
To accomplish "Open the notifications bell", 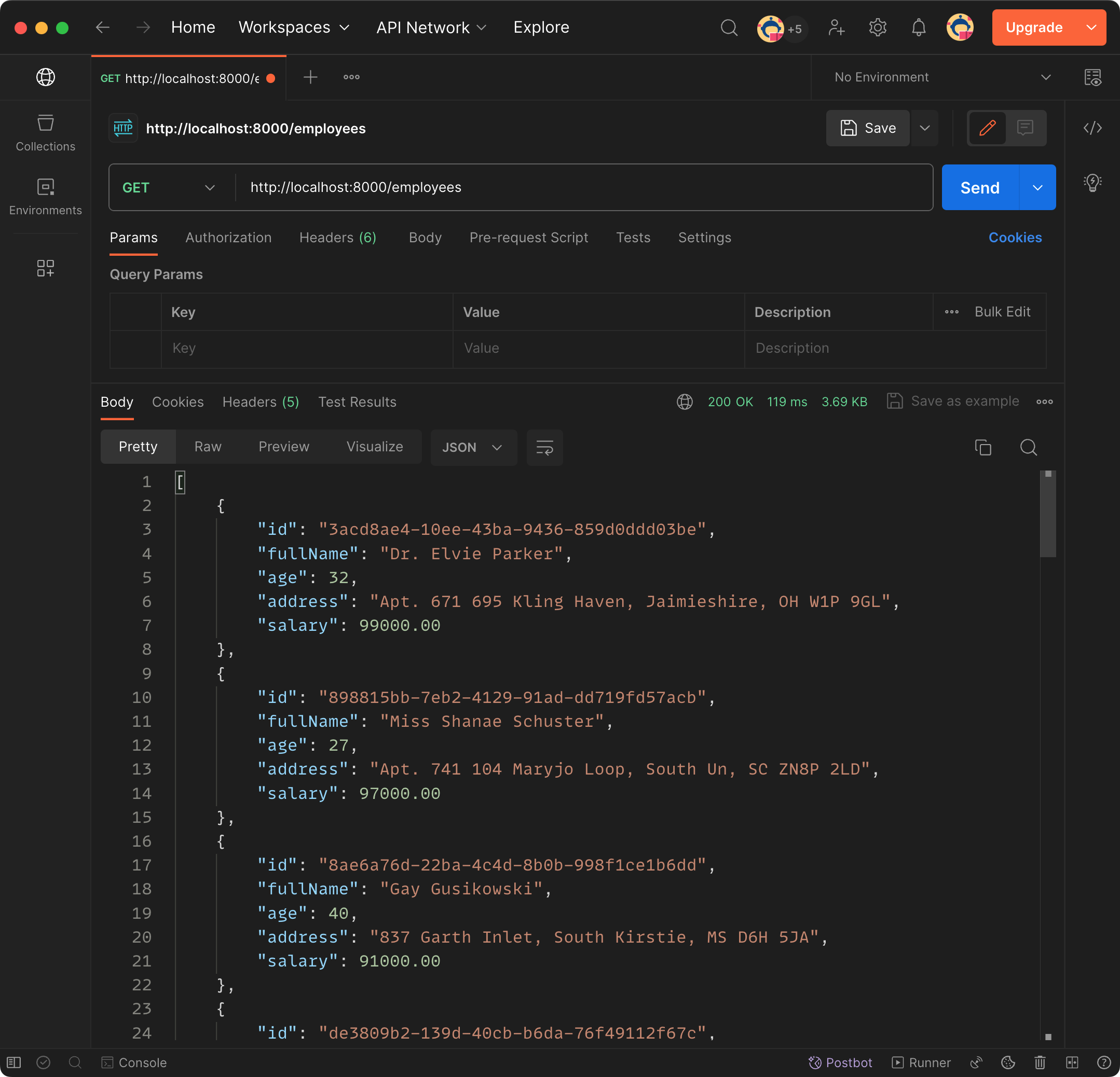I will (918, 27).
